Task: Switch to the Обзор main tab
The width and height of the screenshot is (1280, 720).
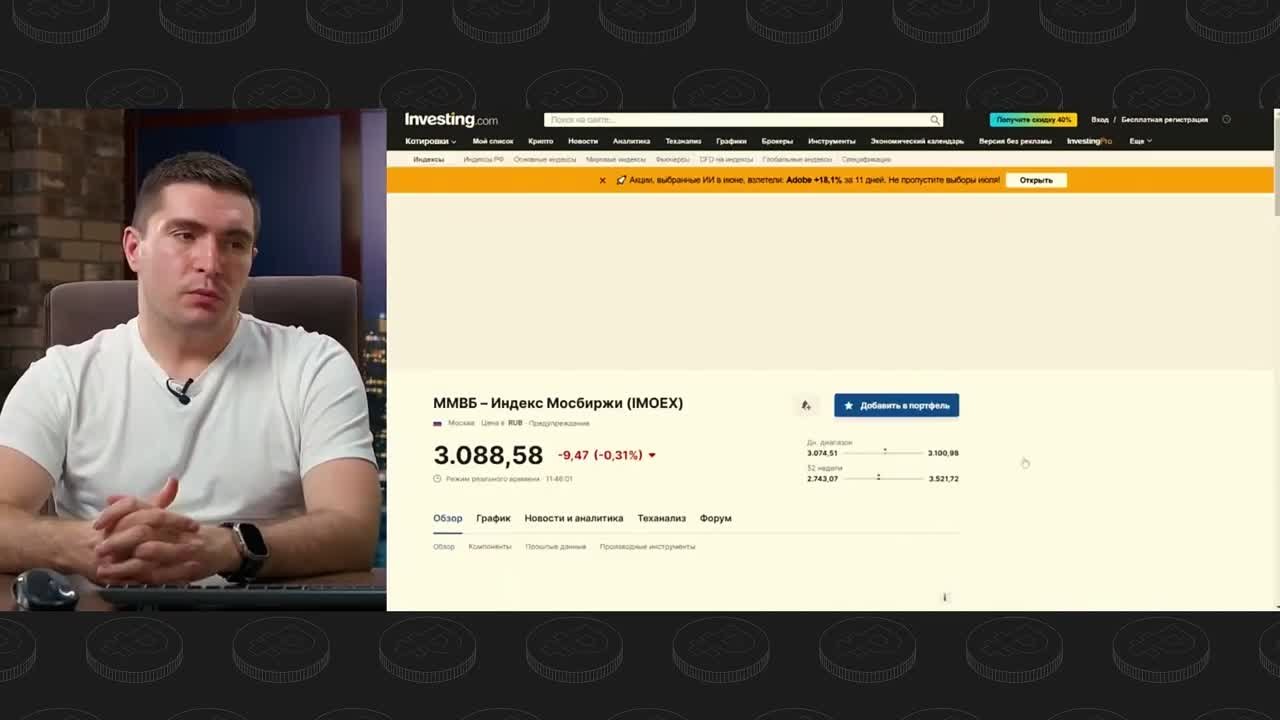Action: tap(447, 518)
